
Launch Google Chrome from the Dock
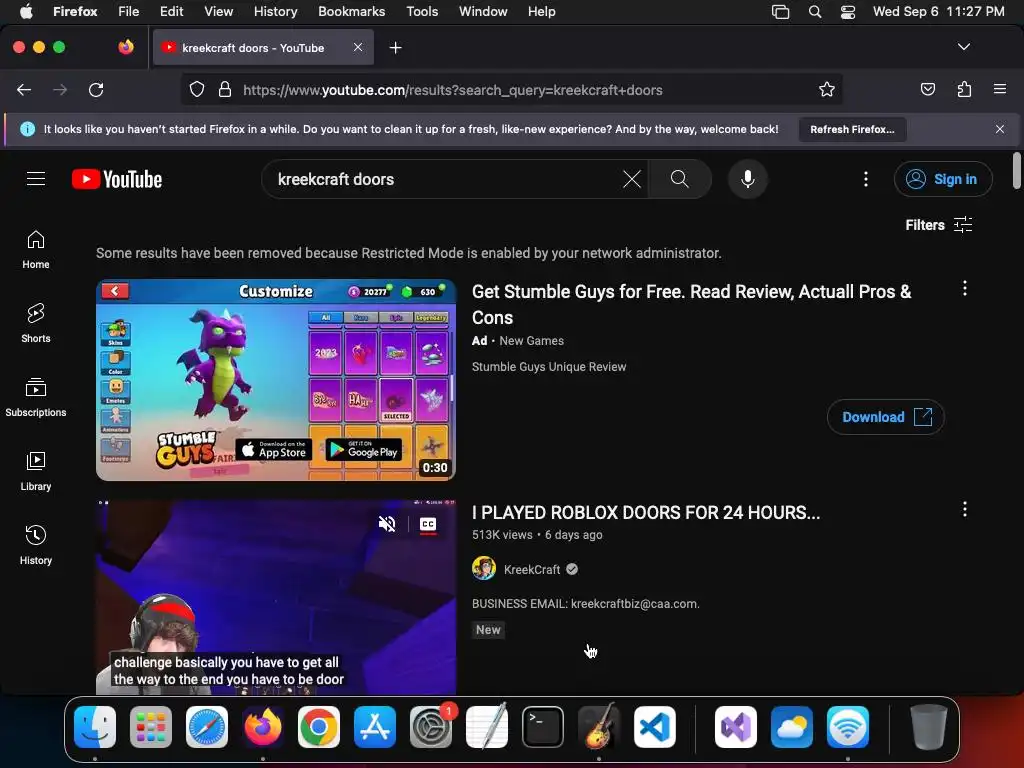319,727
